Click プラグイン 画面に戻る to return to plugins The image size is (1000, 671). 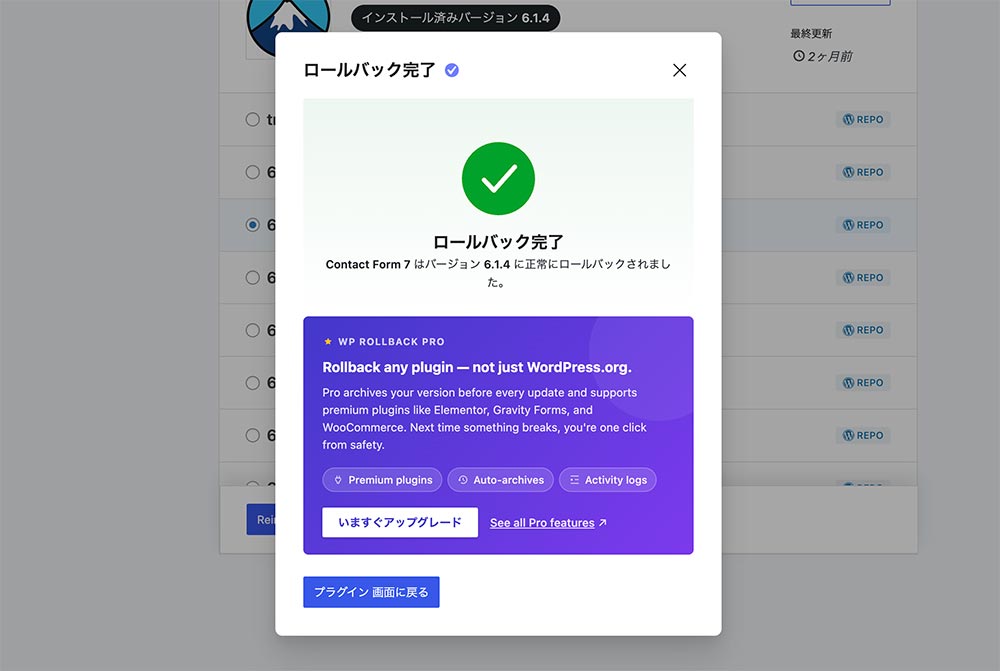click(x=371, y=592)
